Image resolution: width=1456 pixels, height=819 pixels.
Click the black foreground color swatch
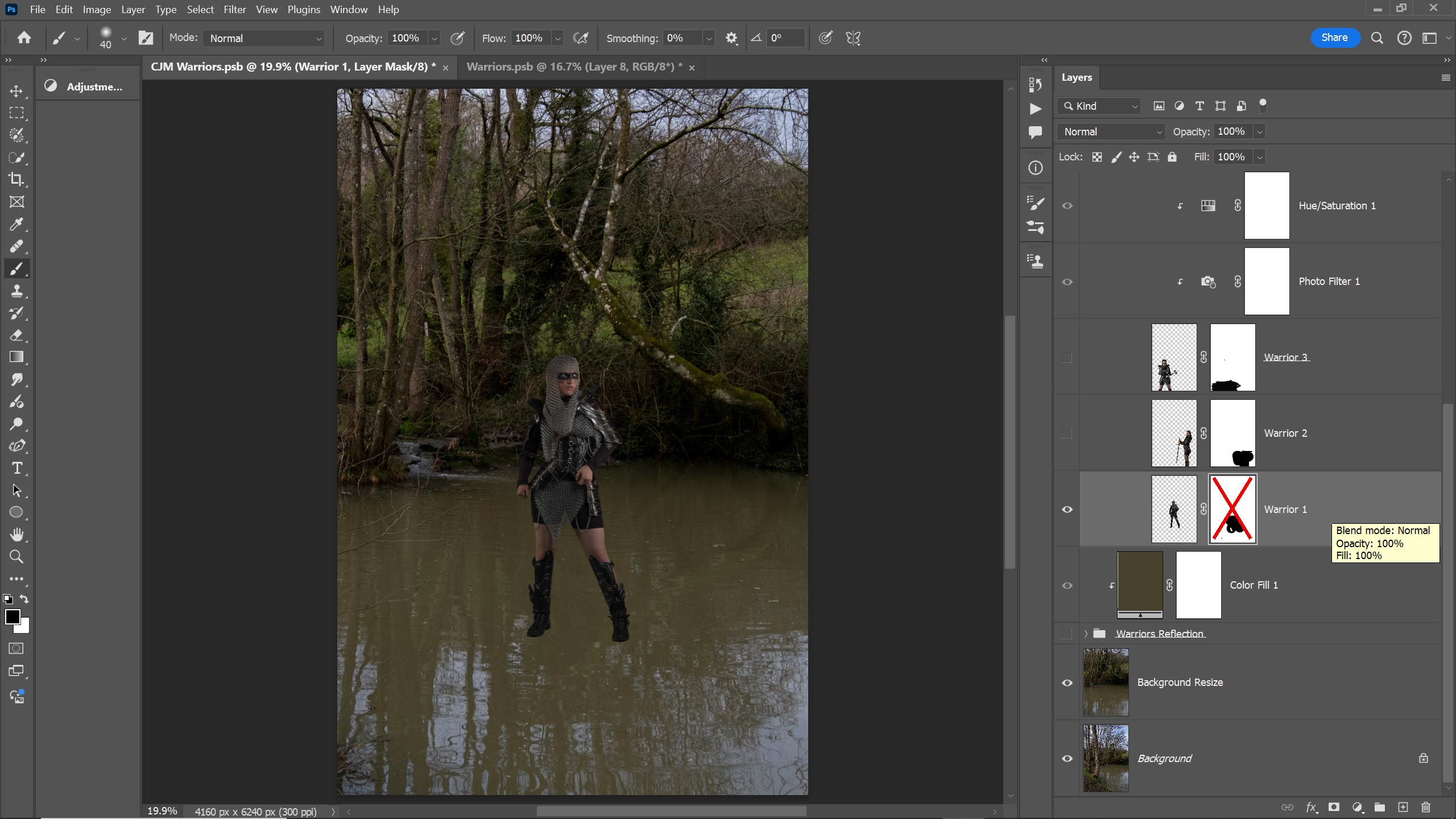click(12, 617)
